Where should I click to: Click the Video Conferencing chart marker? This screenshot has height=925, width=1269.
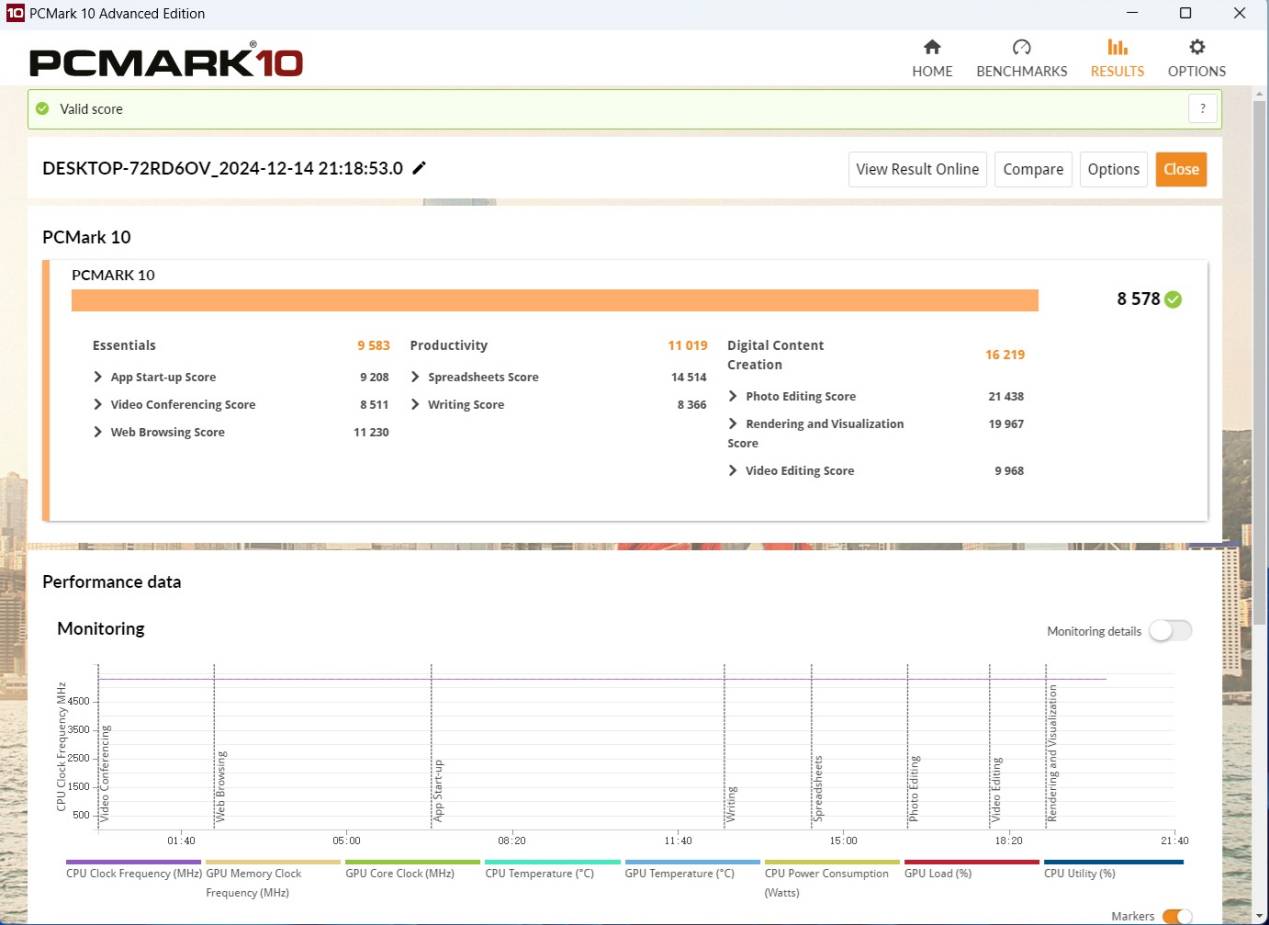[105, 773]
